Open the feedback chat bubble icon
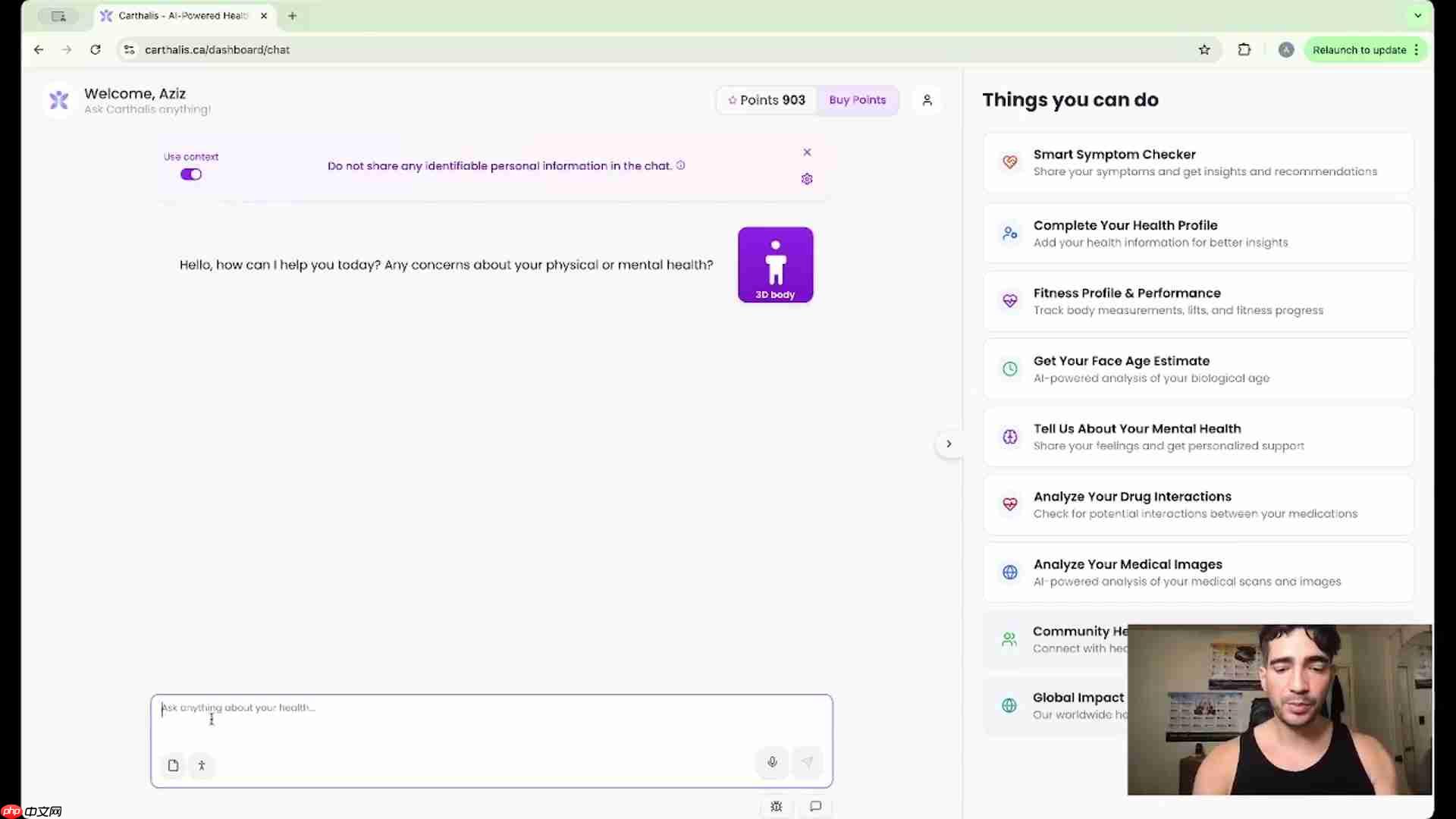Viewport: 1456px width, 819px height. (x=815, y=806)
